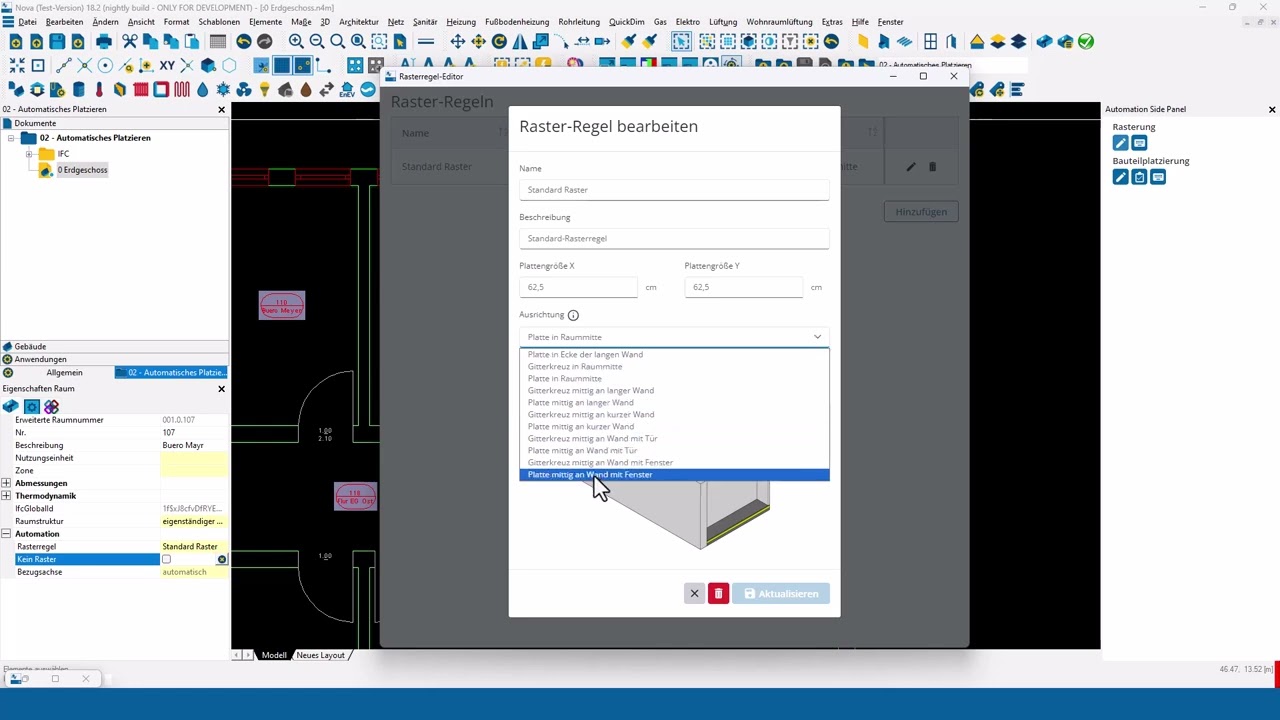Click the thermometer icon in the third toolbar row

coord(99,90)
